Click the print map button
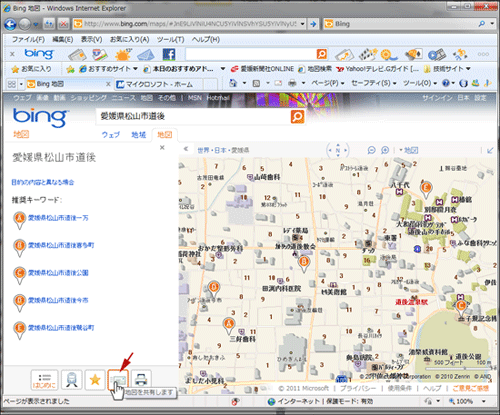Screen dimensions: 500x415 [x=141, y=380]
